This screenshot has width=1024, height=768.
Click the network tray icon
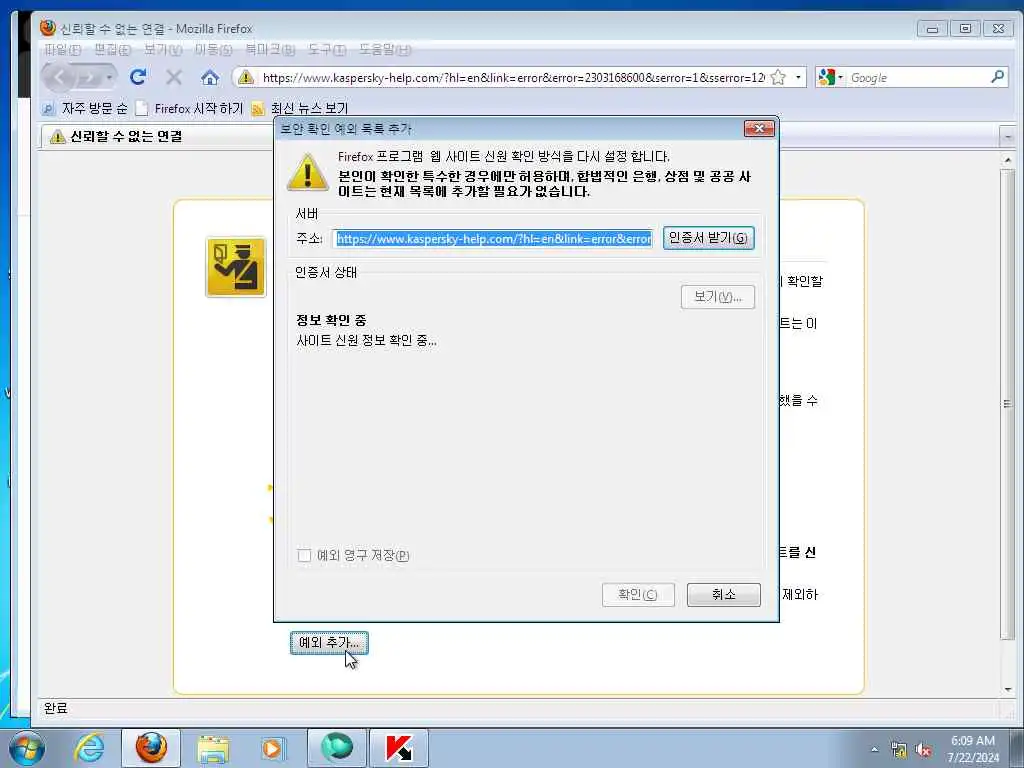tap(899, 750)
